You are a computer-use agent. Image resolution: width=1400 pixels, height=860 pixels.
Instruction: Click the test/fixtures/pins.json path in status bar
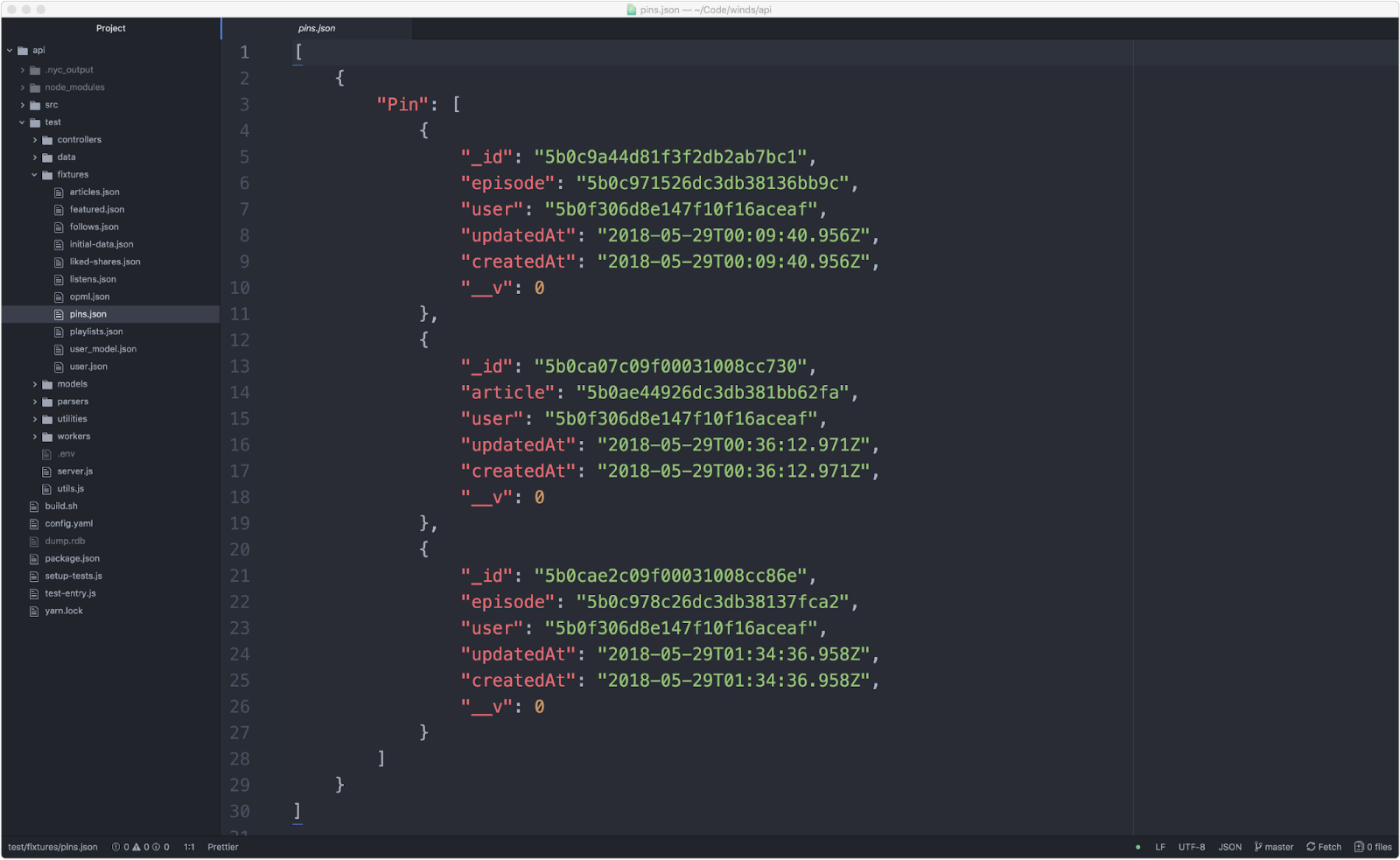52,847
